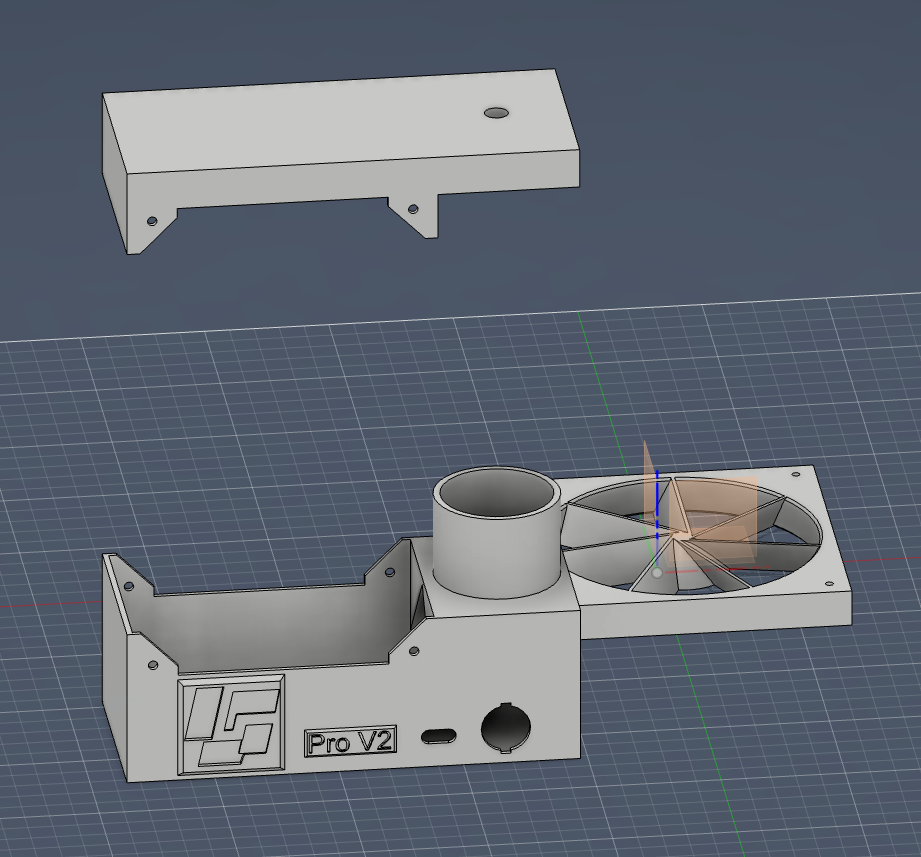Screen dimensions: 921x857
Task: Select the large round port hole on front
Action: [506, 727]
